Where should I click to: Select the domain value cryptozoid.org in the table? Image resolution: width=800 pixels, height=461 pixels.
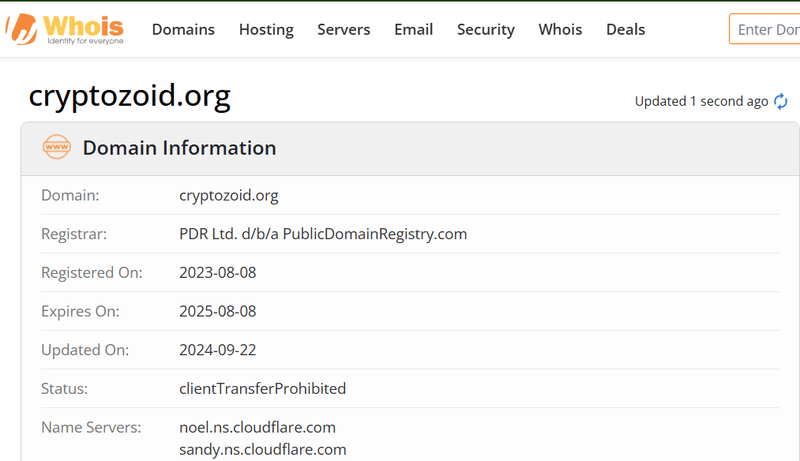pos(229,195)
